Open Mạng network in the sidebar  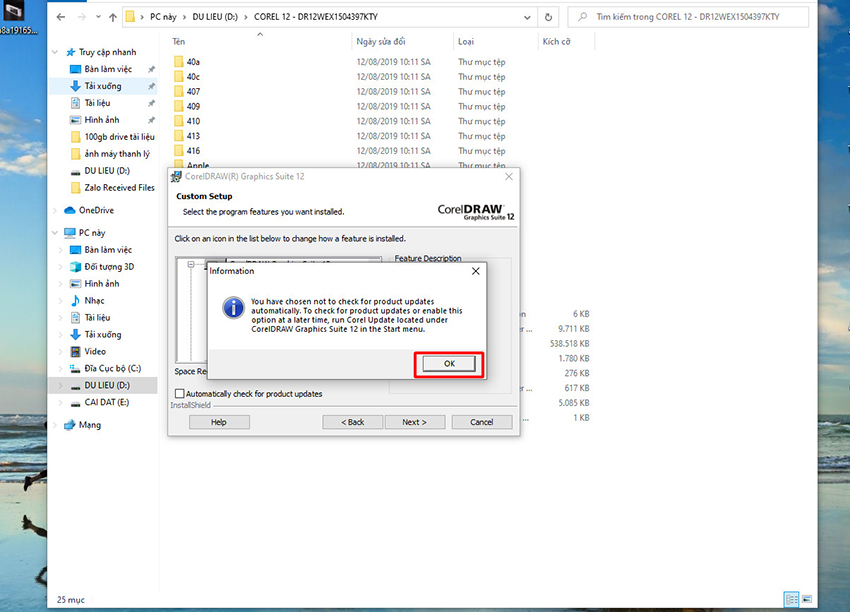click(x=89, y=425)
